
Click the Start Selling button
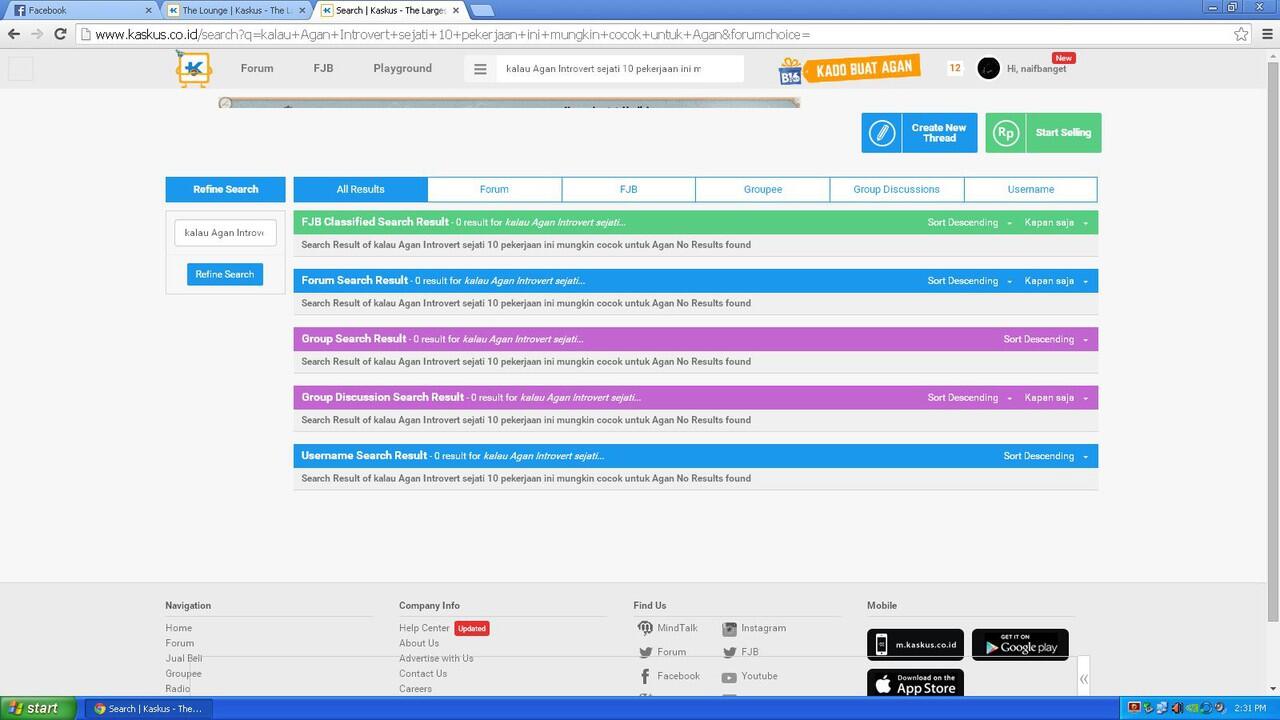pos(1043,133)
